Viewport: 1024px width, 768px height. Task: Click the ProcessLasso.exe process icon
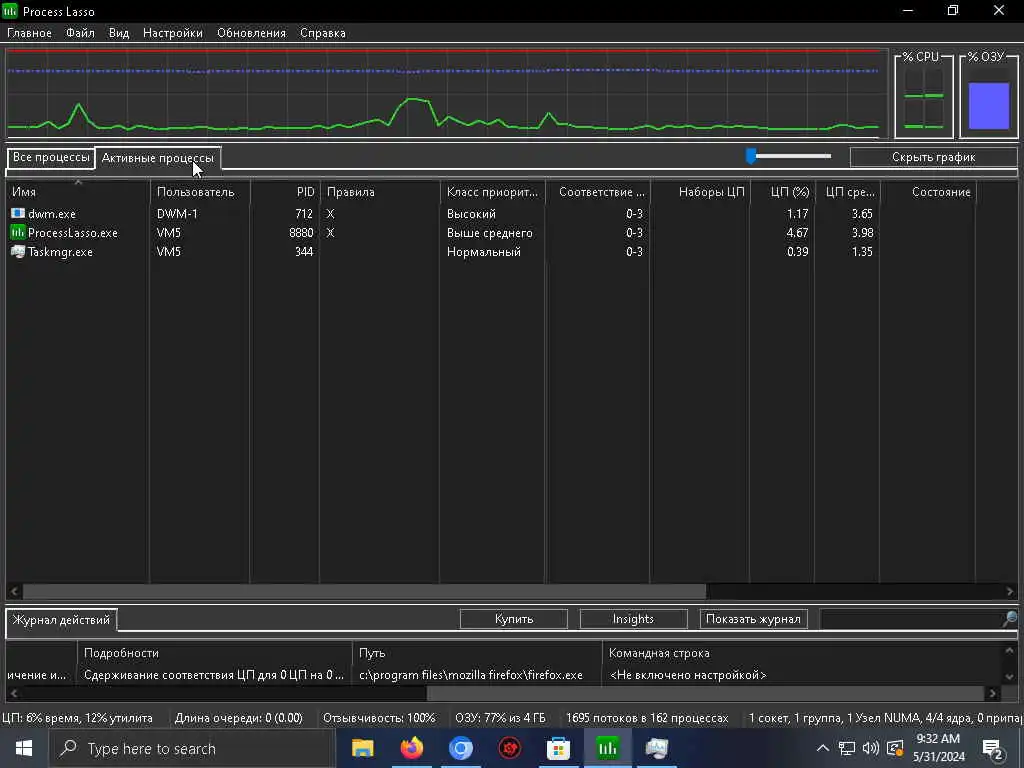click(x=18, y=232)
